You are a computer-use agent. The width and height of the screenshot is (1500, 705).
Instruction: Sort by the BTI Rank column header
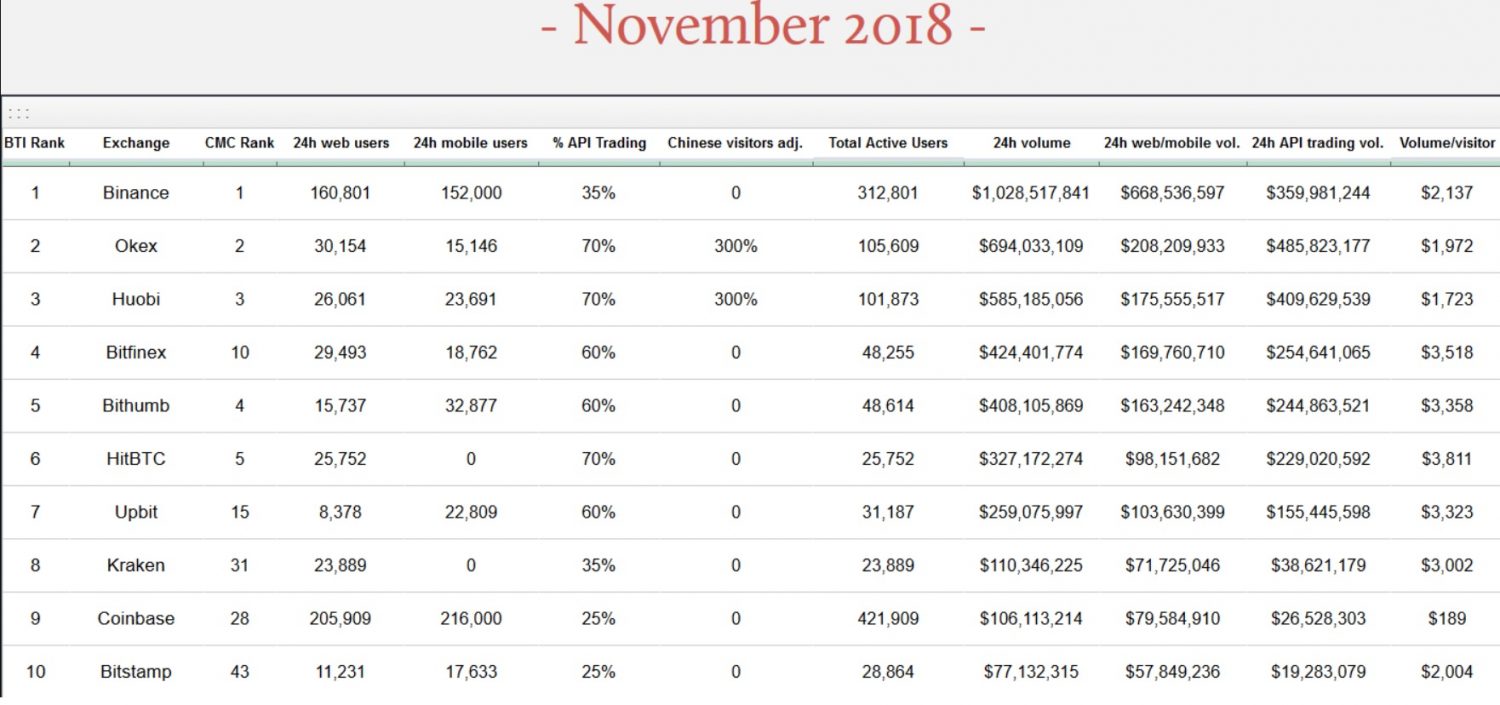click(35, 143)
